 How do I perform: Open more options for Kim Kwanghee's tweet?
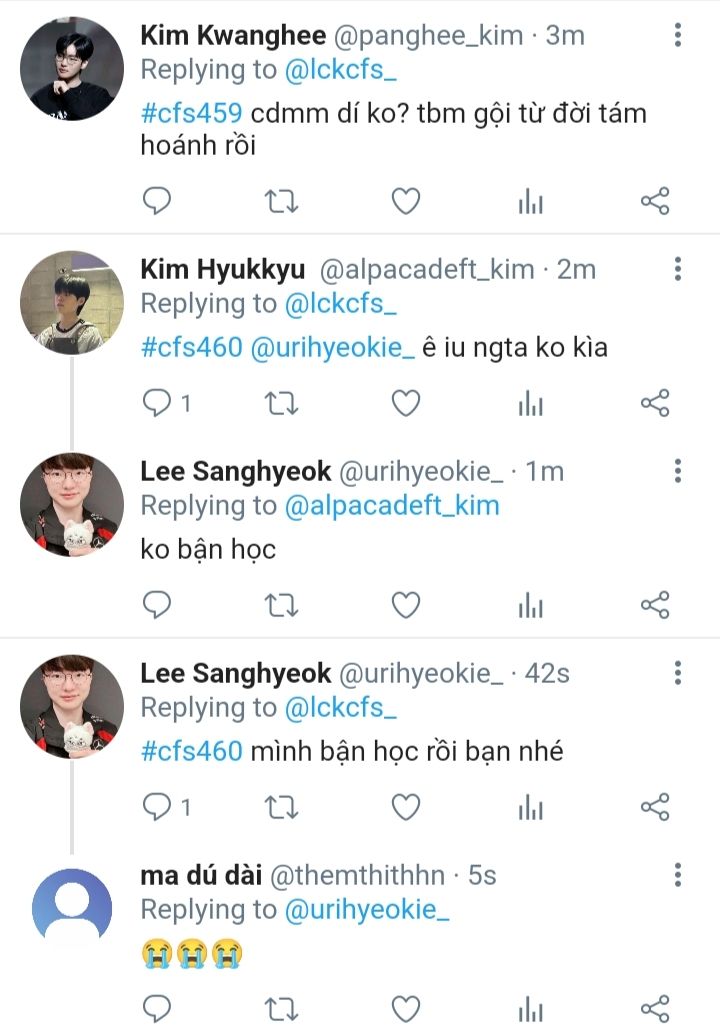(x=678, y=36)
